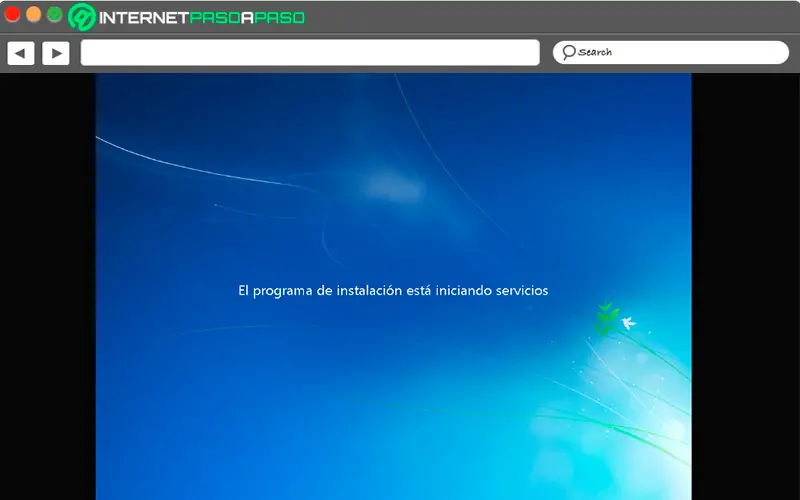Click the orange minimize window button
The height and width of the screenshot is (500, 800).
coord(34,14)
